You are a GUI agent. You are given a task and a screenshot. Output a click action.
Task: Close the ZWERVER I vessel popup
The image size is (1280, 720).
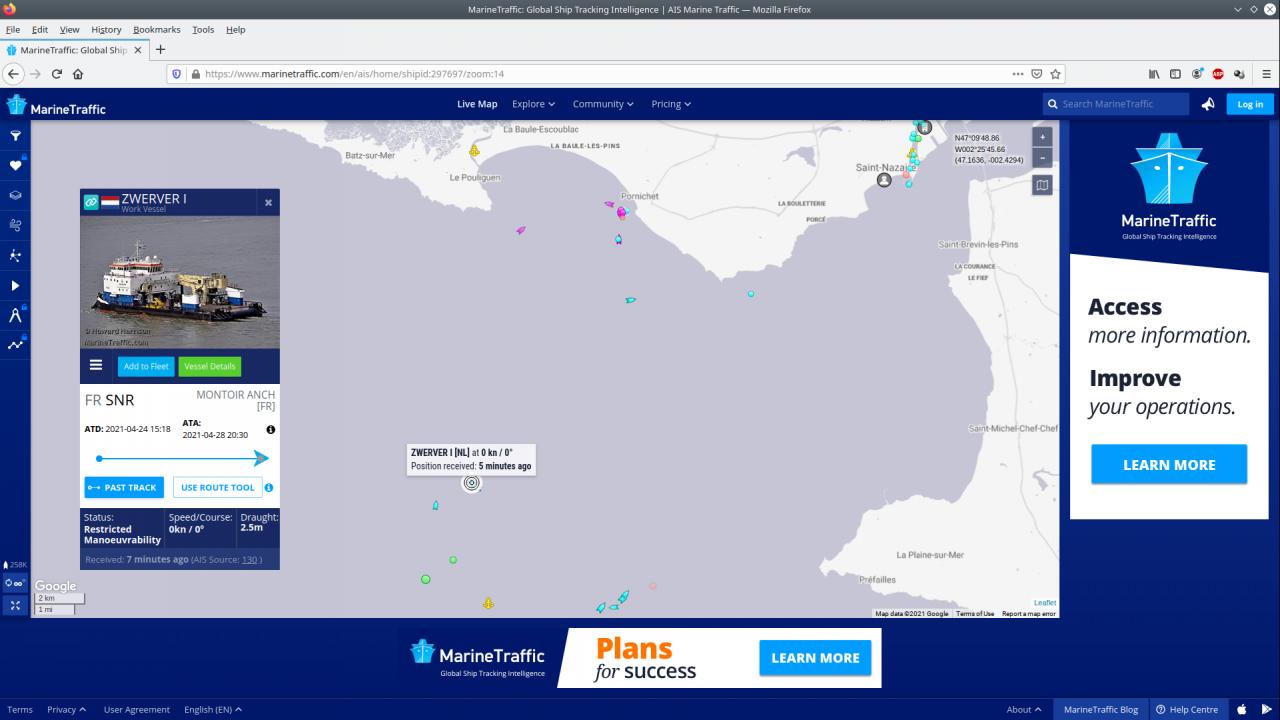pyautogui.click(x=268, y=203)
